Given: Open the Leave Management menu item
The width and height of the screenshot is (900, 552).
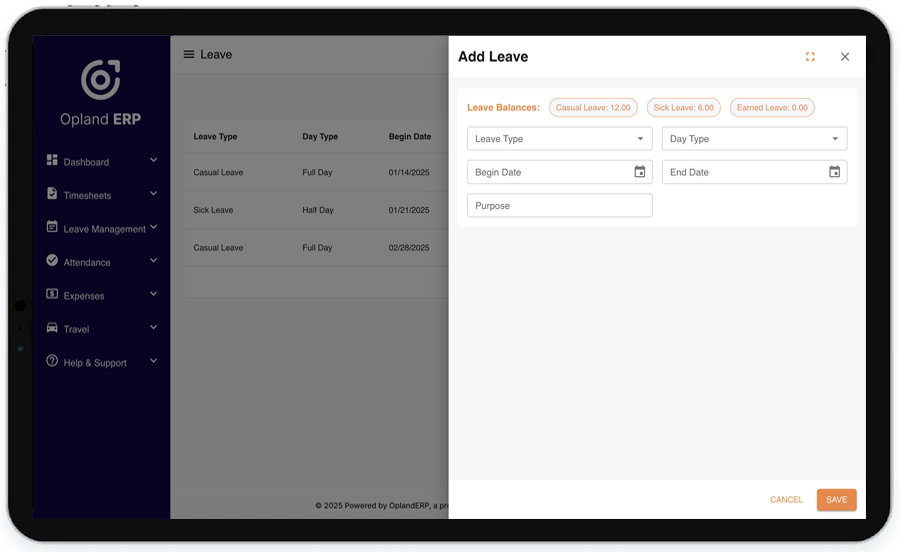Looking at the screenshot, I should 104,229.
